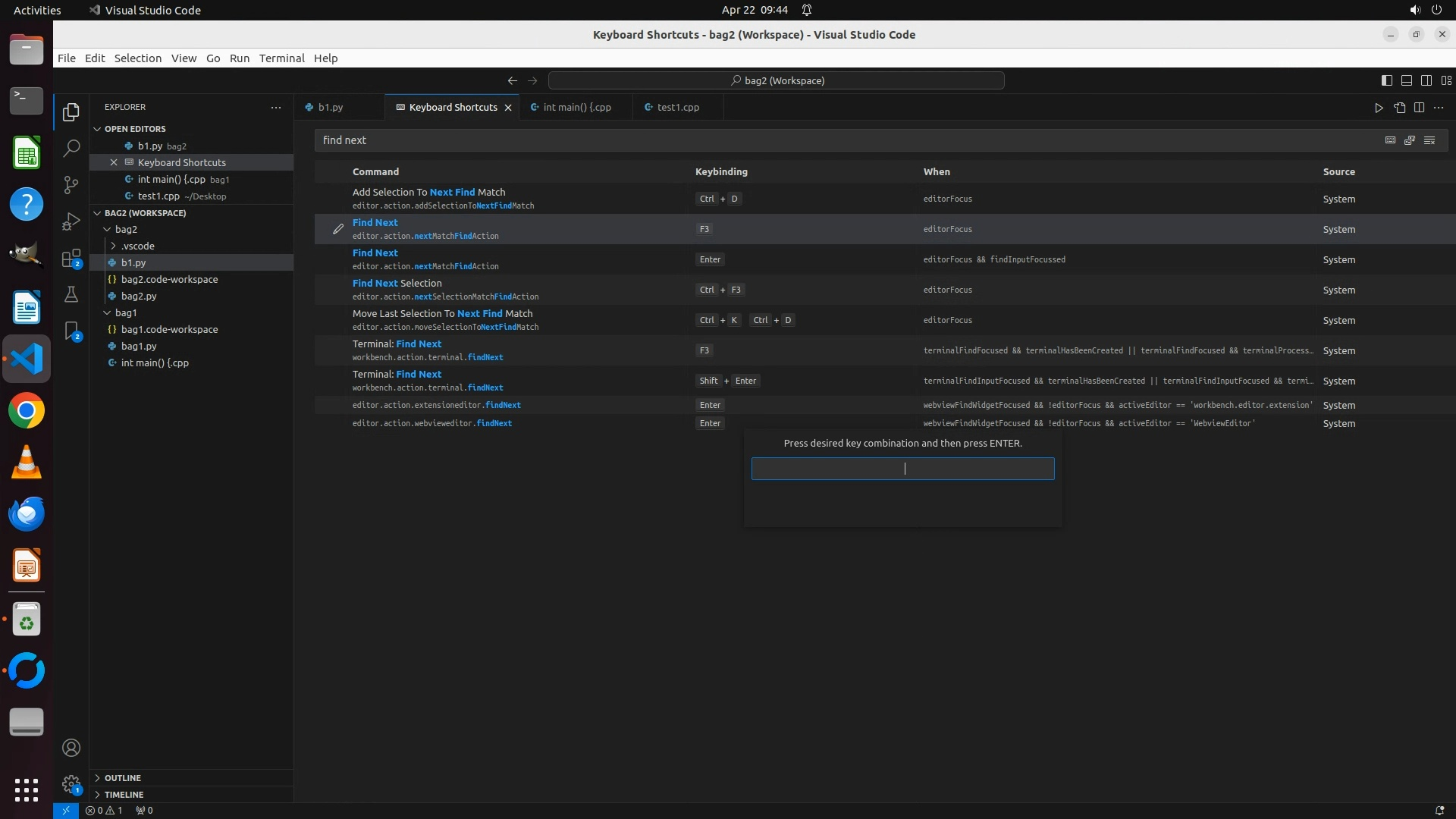The image size is (1456, 819).
Task: Open Manage gear icon in activity bar
Action: [71, 784]
